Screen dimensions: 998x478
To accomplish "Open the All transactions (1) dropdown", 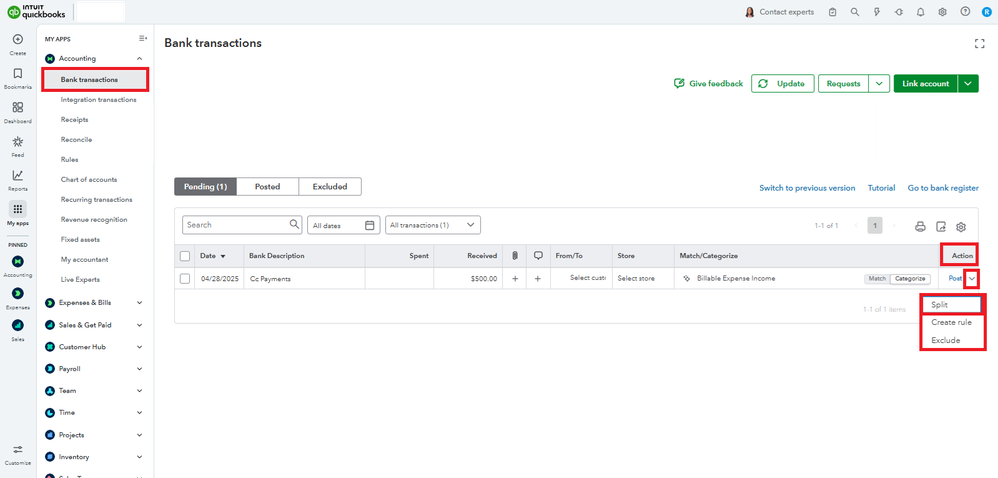I will [x=433, y=225].
